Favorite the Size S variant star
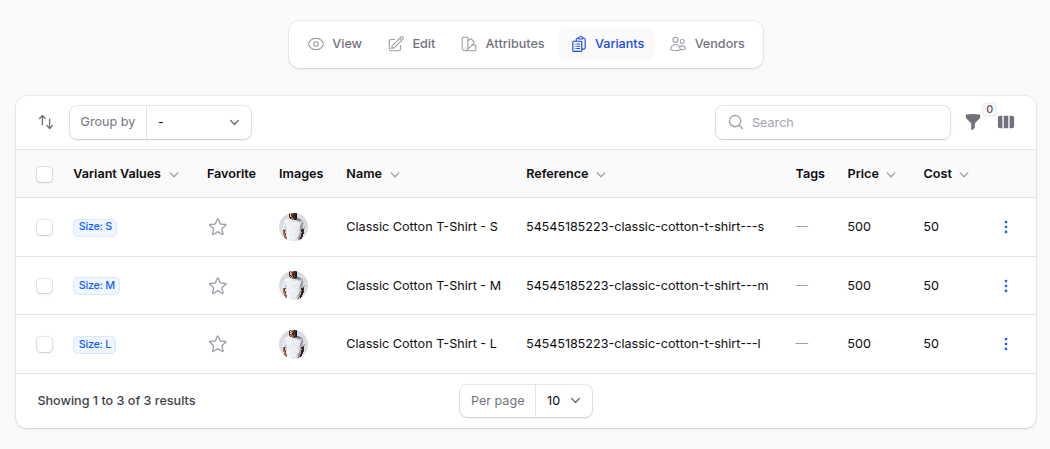 pos(218,227)
